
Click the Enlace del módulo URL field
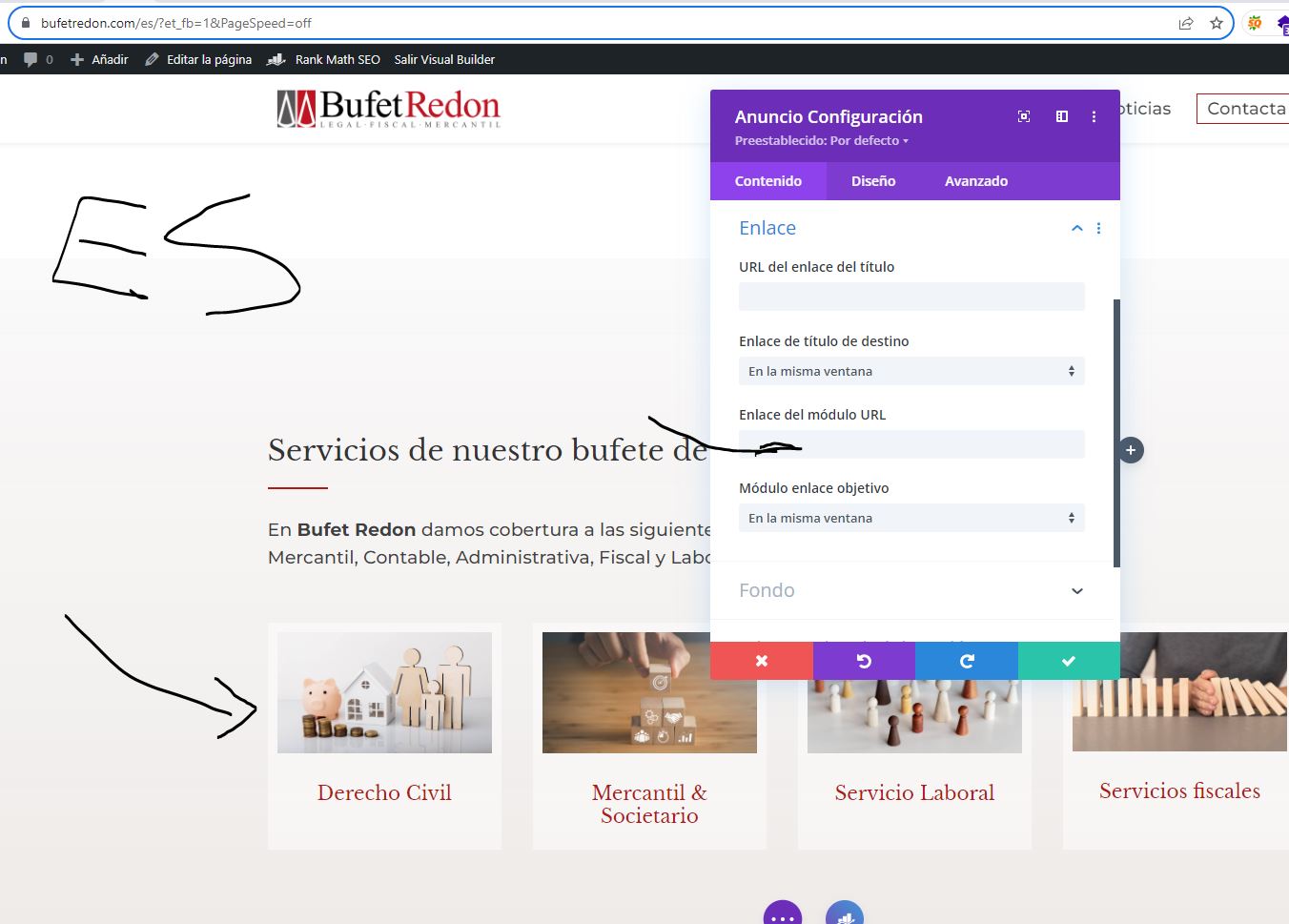pyautogui.click(x=911, y=444)
